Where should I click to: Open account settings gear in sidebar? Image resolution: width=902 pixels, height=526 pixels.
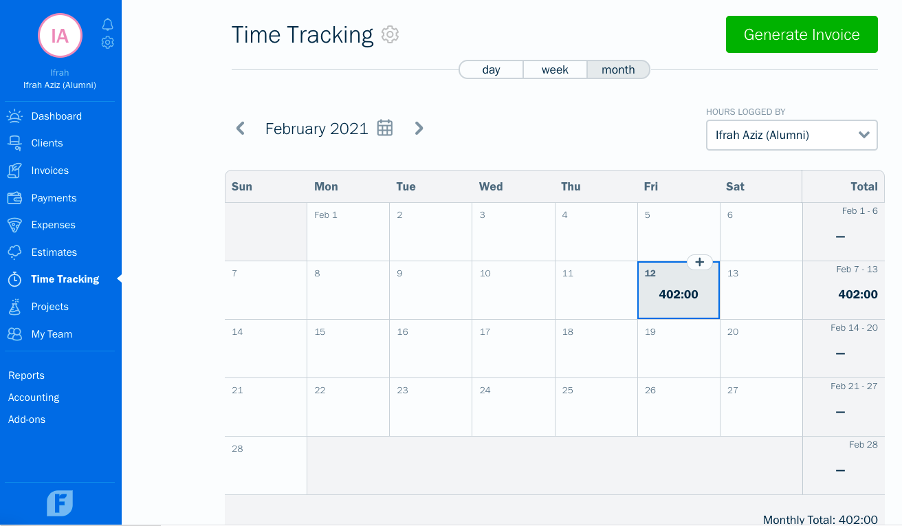(108, 43)
